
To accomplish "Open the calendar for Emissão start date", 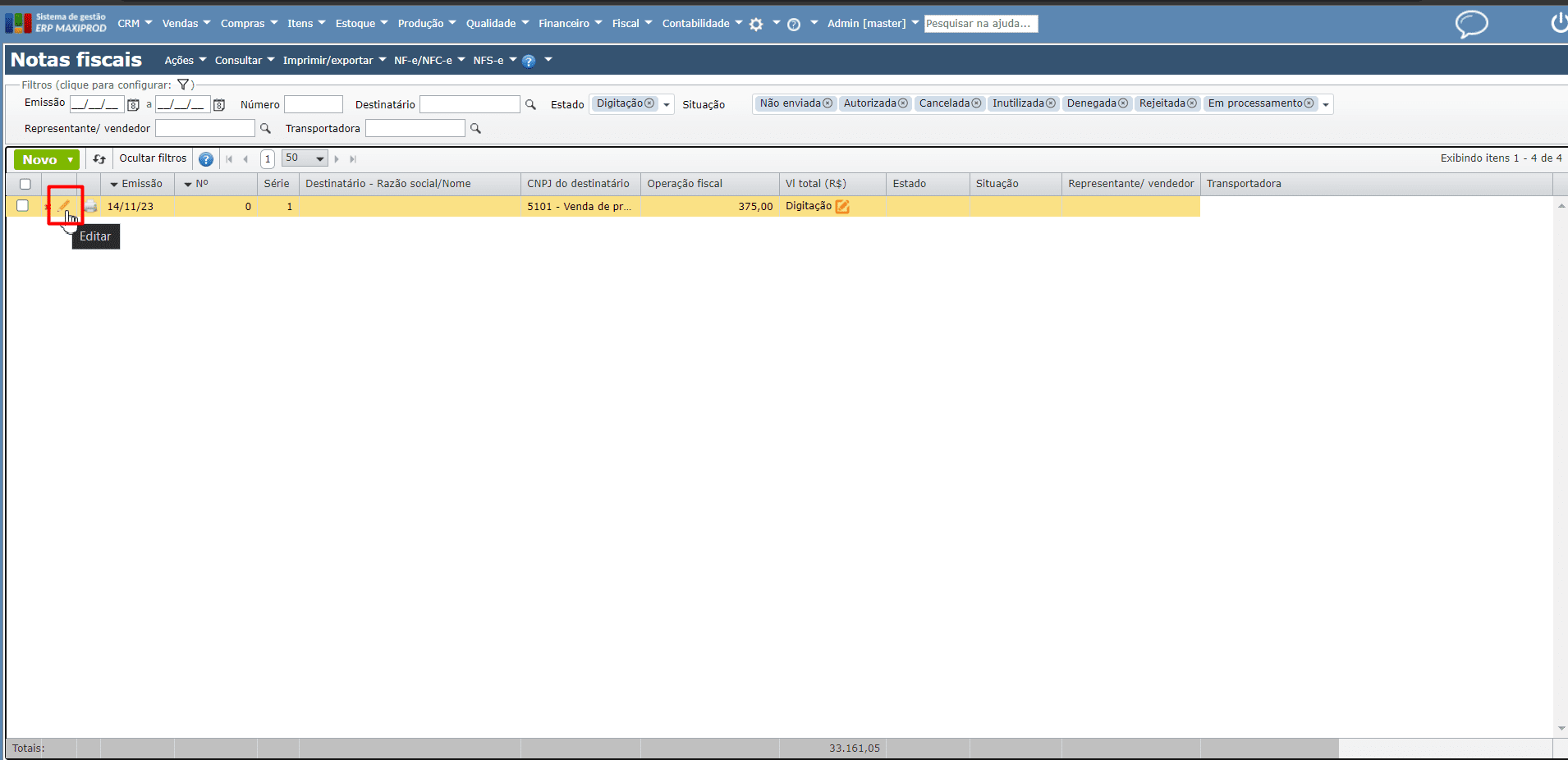I will 133,105.
